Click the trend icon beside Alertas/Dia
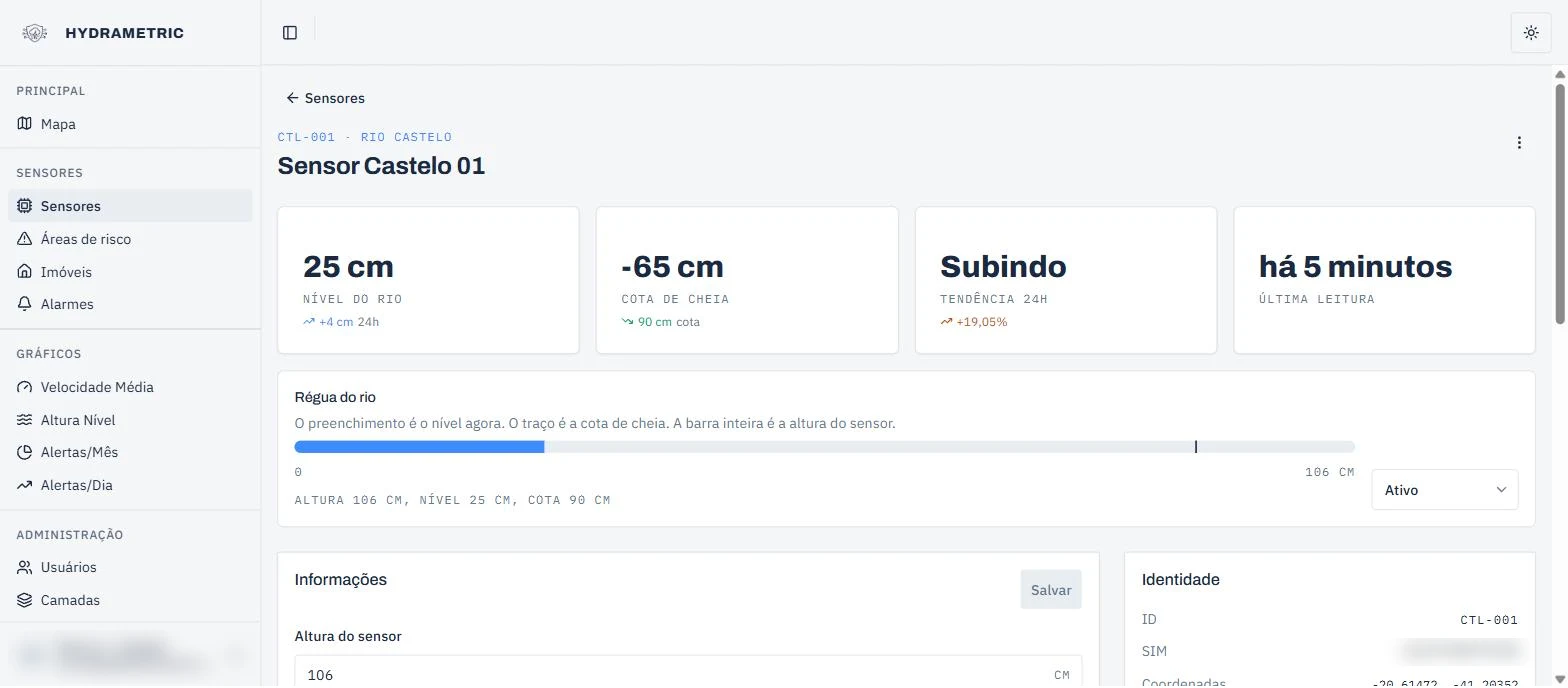Image resolution: width=1568 pixels, height=688 pixels. [25, 485]
